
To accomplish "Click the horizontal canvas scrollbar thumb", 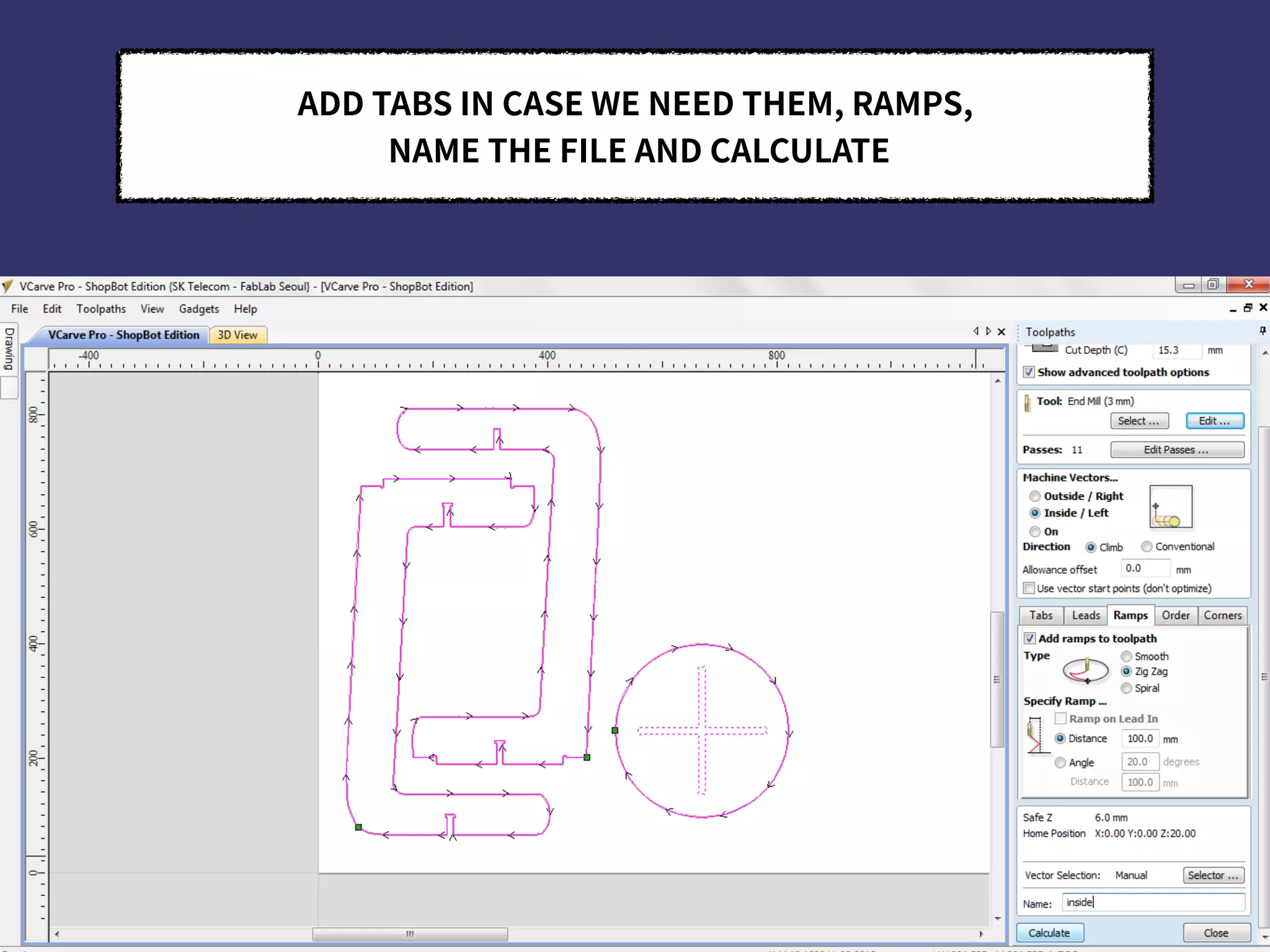I will pos(409,934).
